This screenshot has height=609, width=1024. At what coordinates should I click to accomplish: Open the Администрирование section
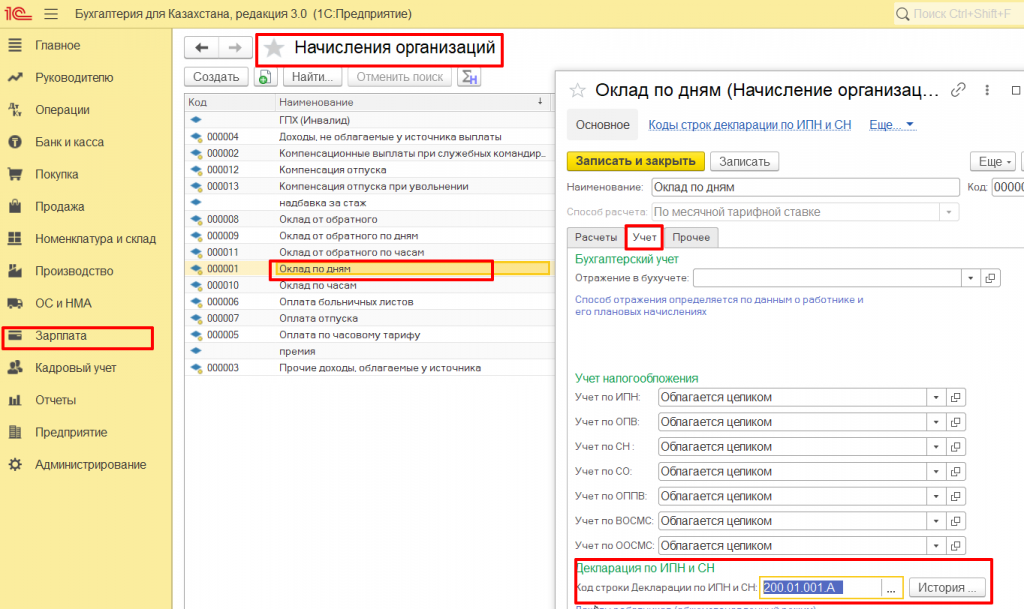(x=90, y=465)
